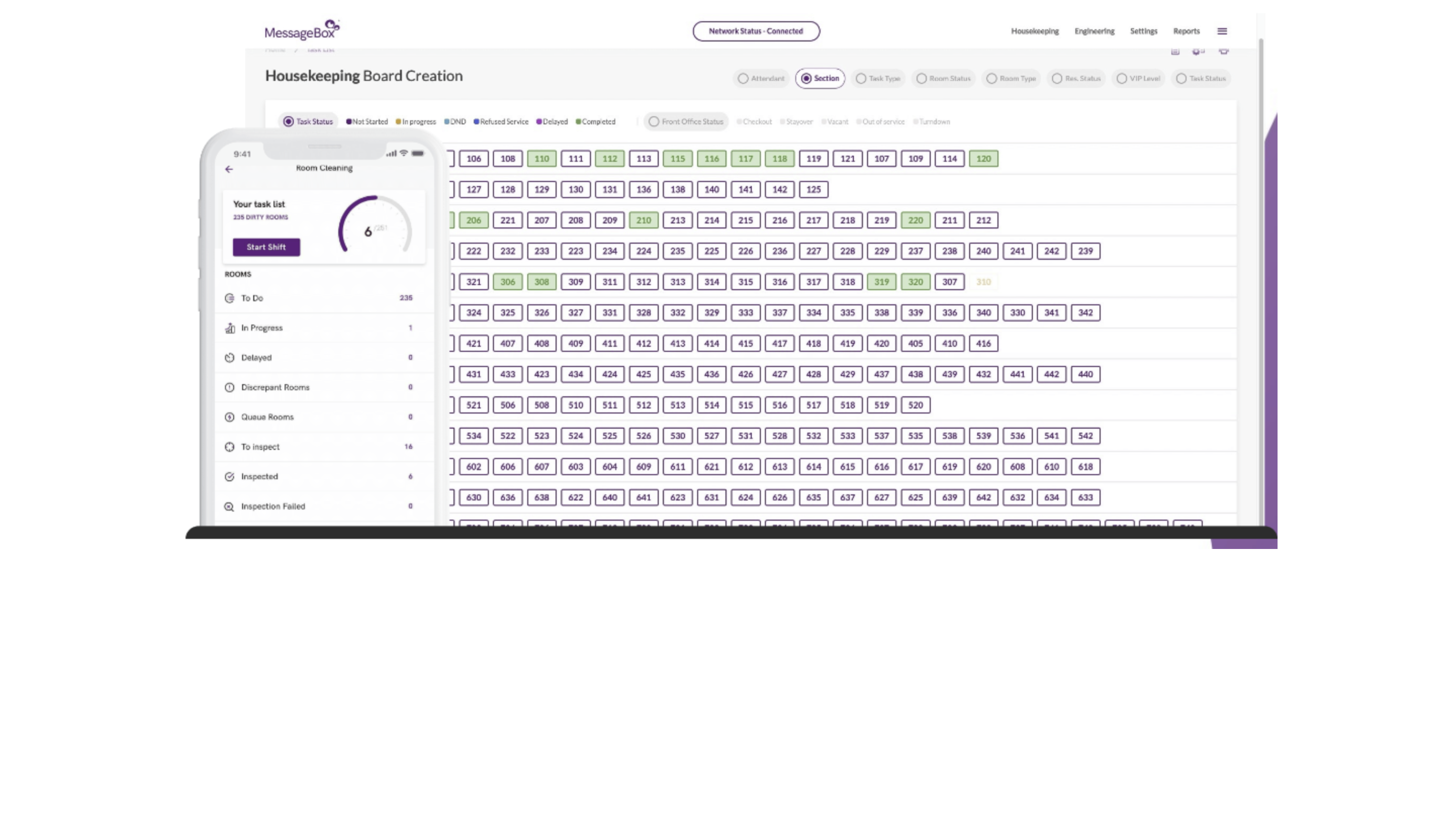Open the Reports menu

point(1186,31)
